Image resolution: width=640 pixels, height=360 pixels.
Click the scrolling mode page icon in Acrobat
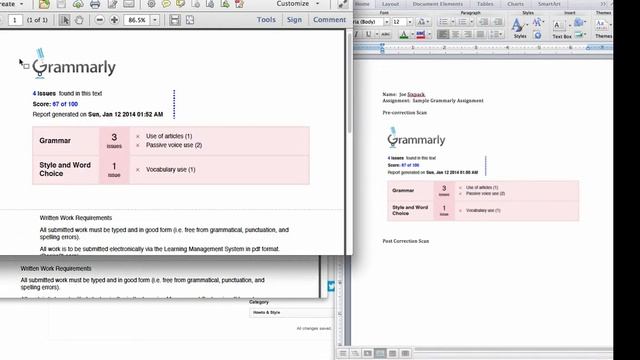point(175,20)
